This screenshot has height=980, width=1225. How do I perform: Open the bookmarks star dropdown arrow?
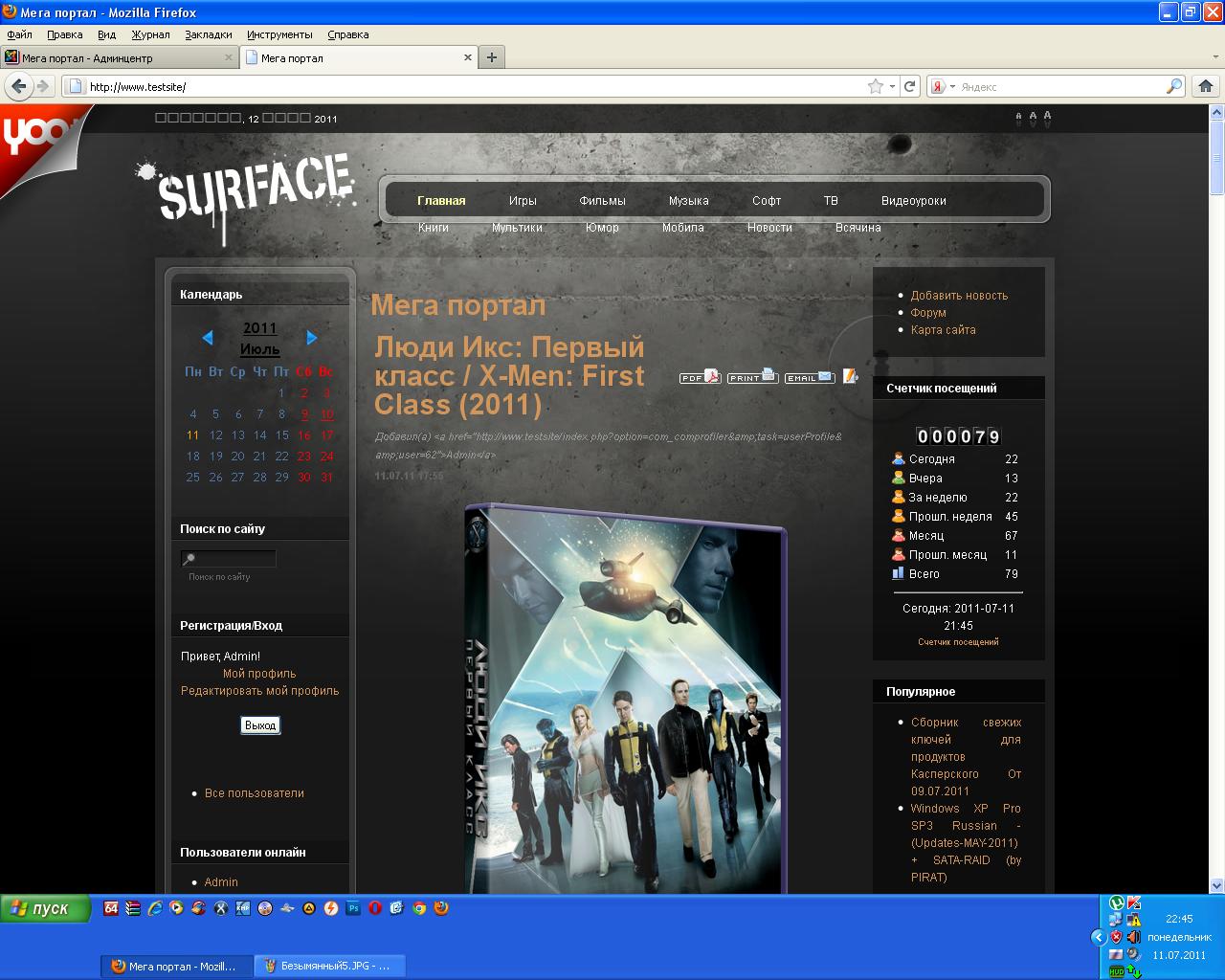[x=893, y=86]
